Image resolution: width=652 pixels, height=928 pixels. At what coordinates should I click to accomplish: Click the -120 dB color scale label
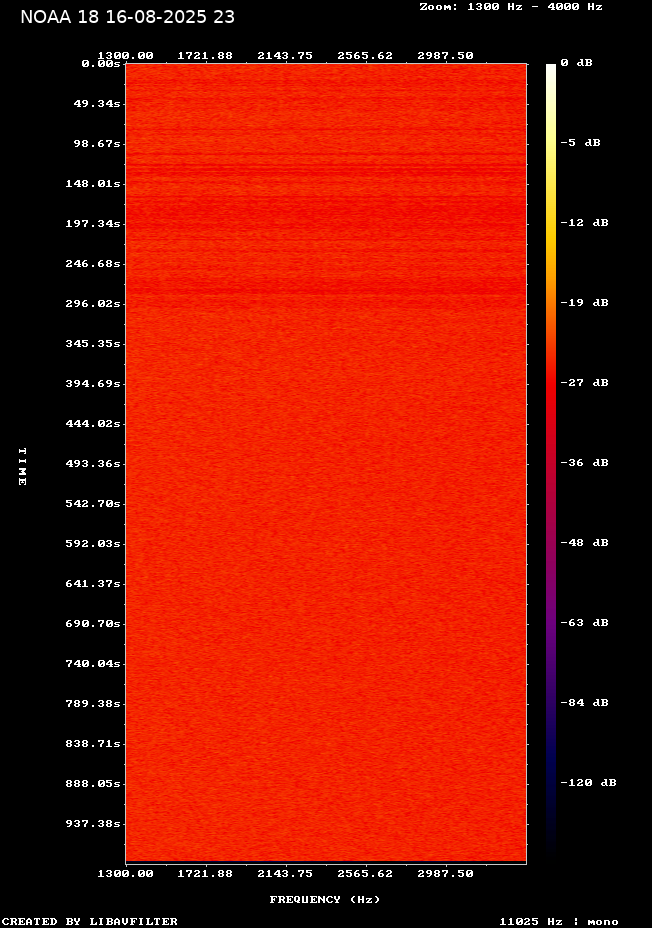(587, 783)
